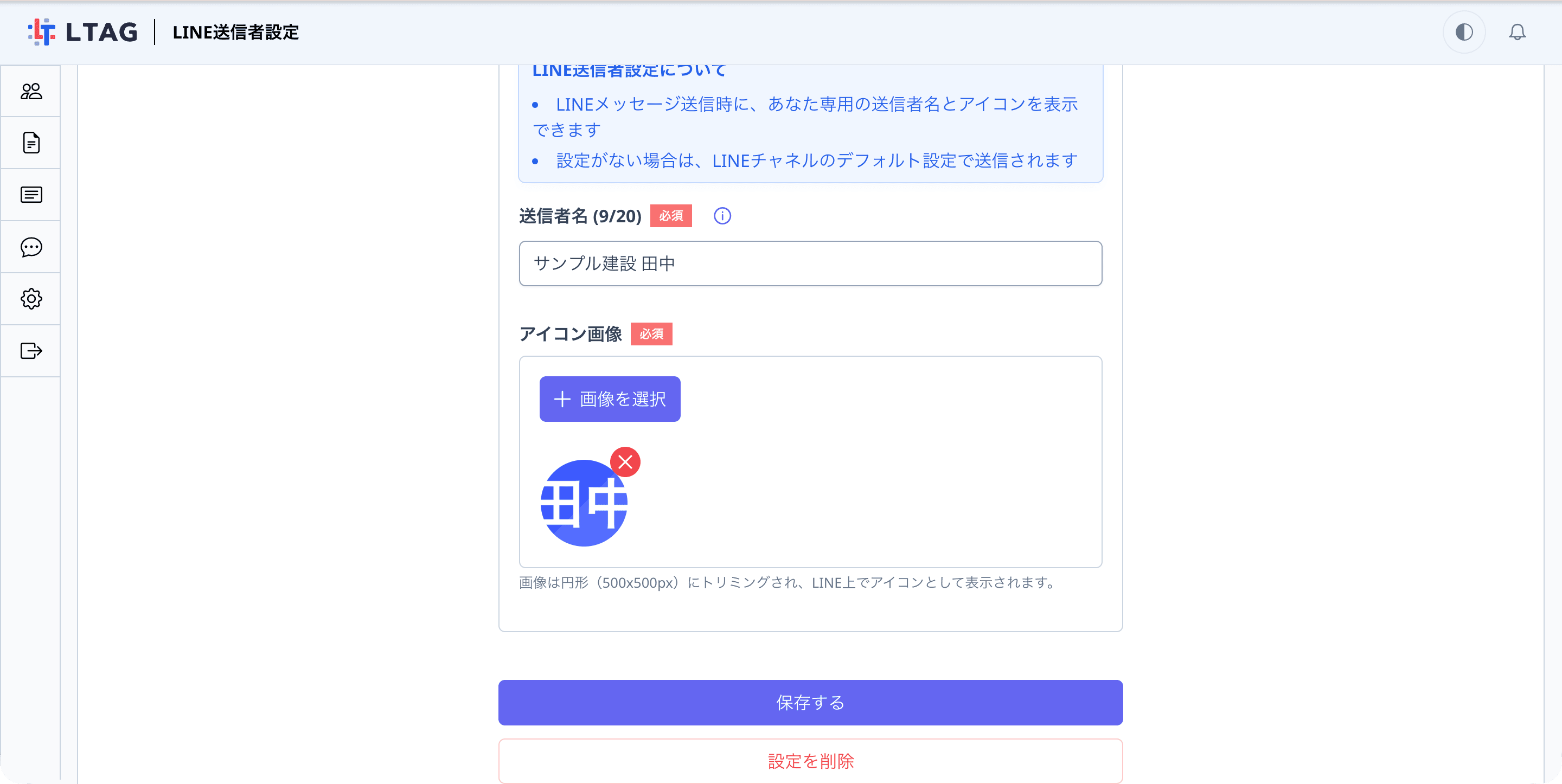Image resolution: width=1562 pixels, height=784 pixels.
Task: Click the 設定を削除 button
Action: [810, 761]
